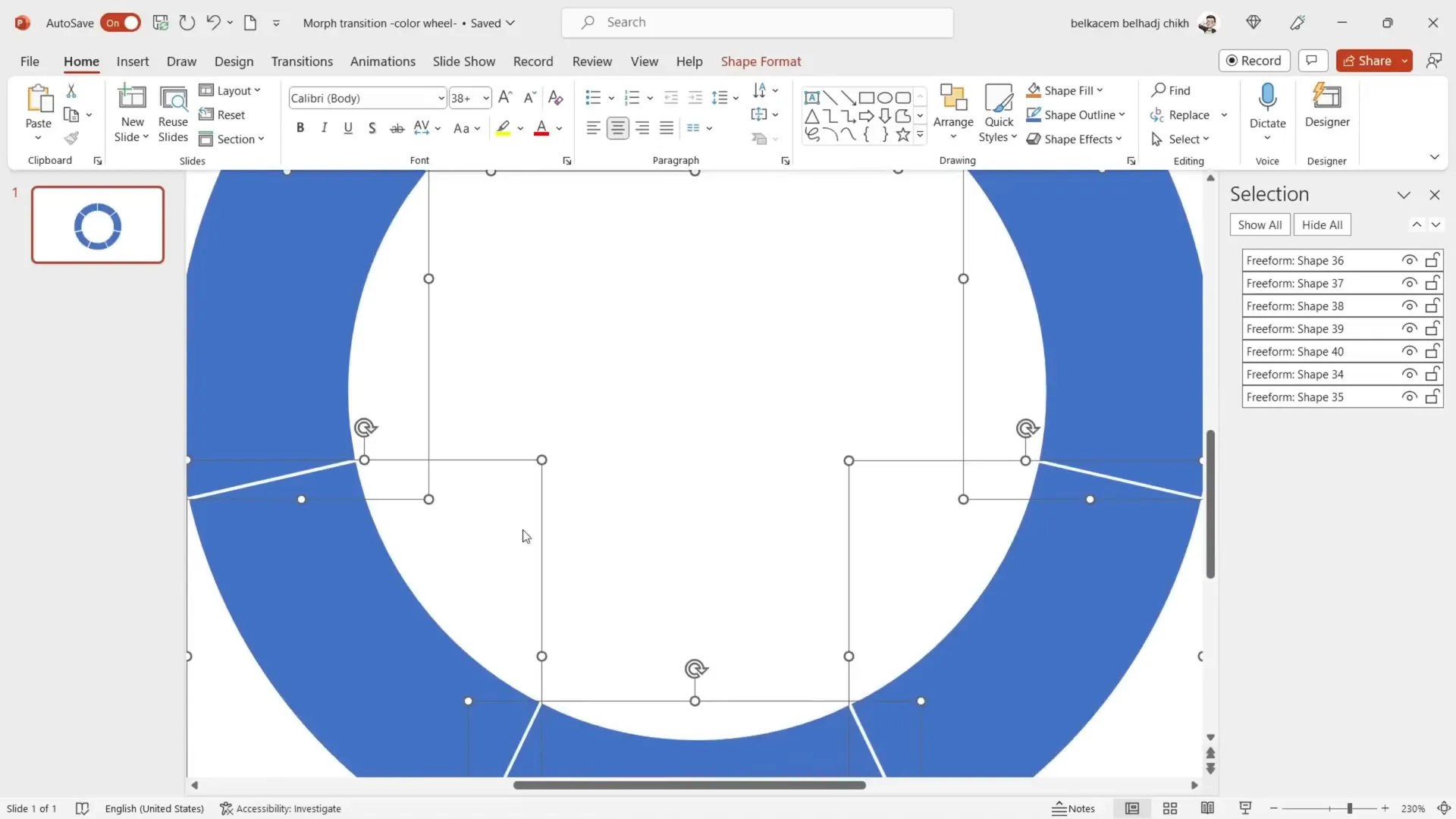
Task: Switch to Slide Sorter view
Action: coord(1170,808)
